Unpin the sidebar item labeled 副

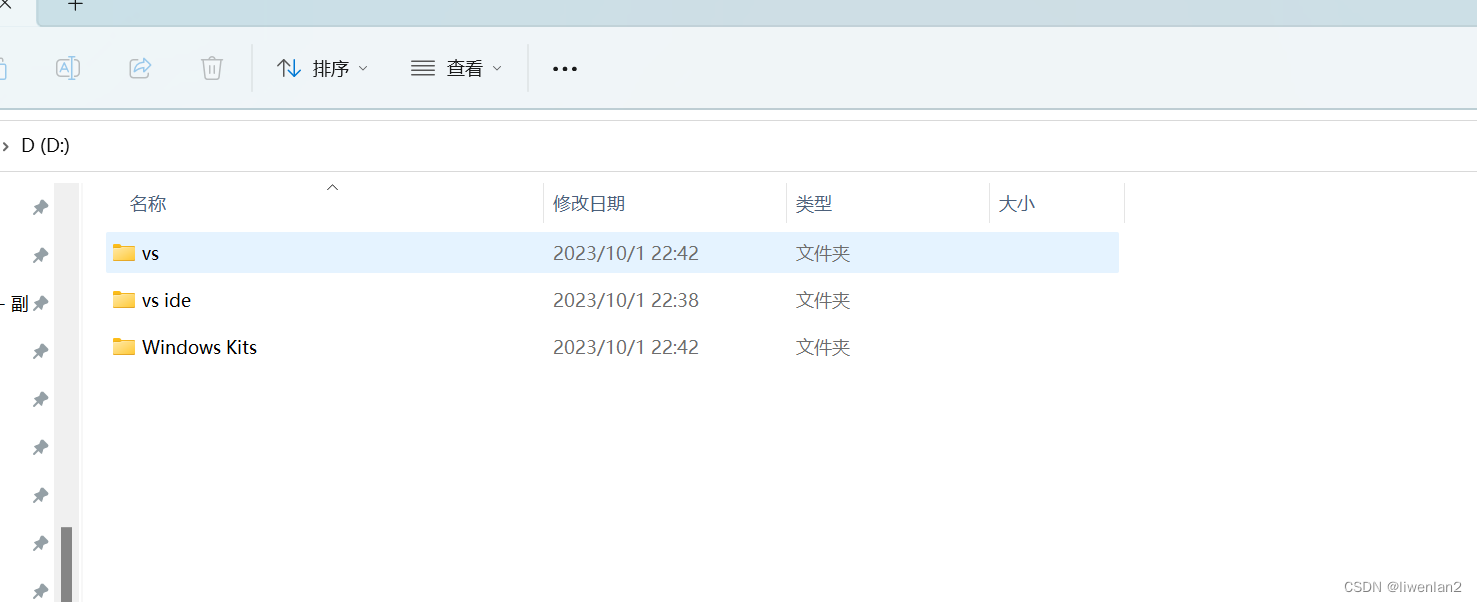[x=38, y=303]
